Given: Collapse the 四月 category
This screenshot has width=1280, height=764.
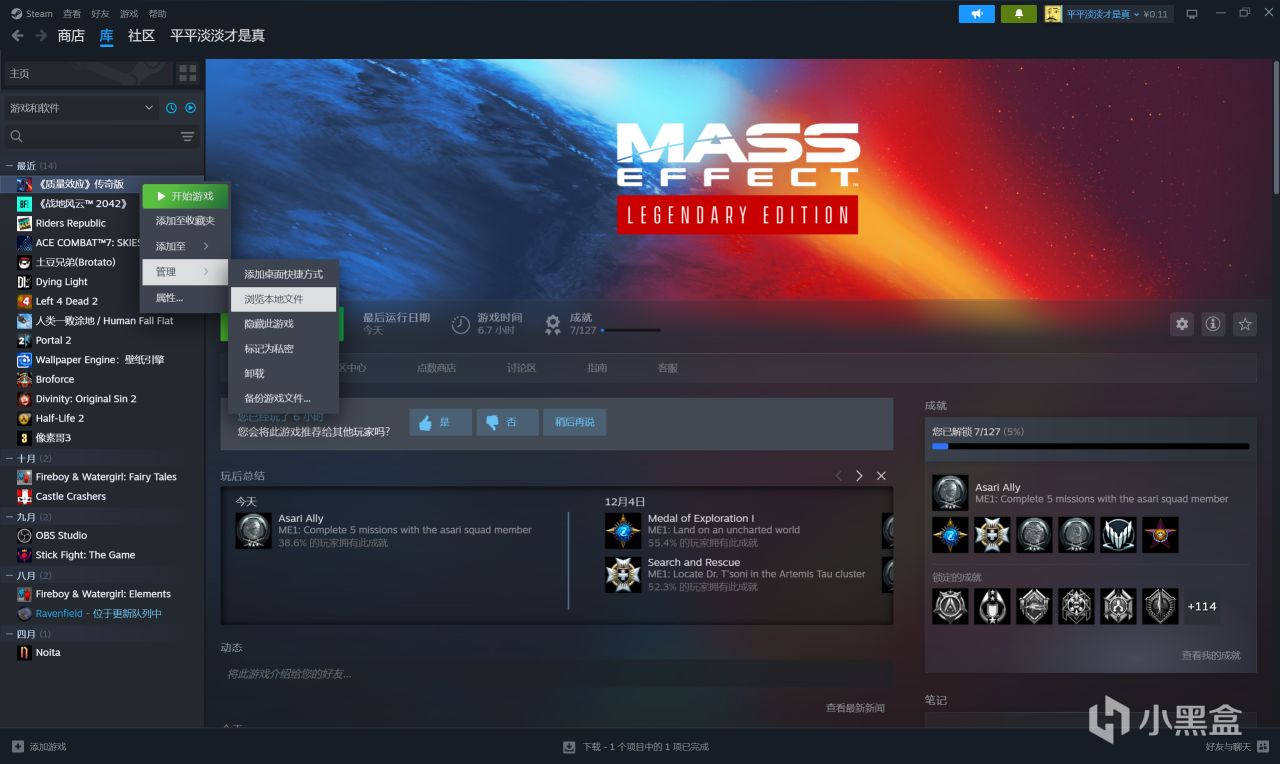Looking at the screenshot, I should (x=9, y=634).
